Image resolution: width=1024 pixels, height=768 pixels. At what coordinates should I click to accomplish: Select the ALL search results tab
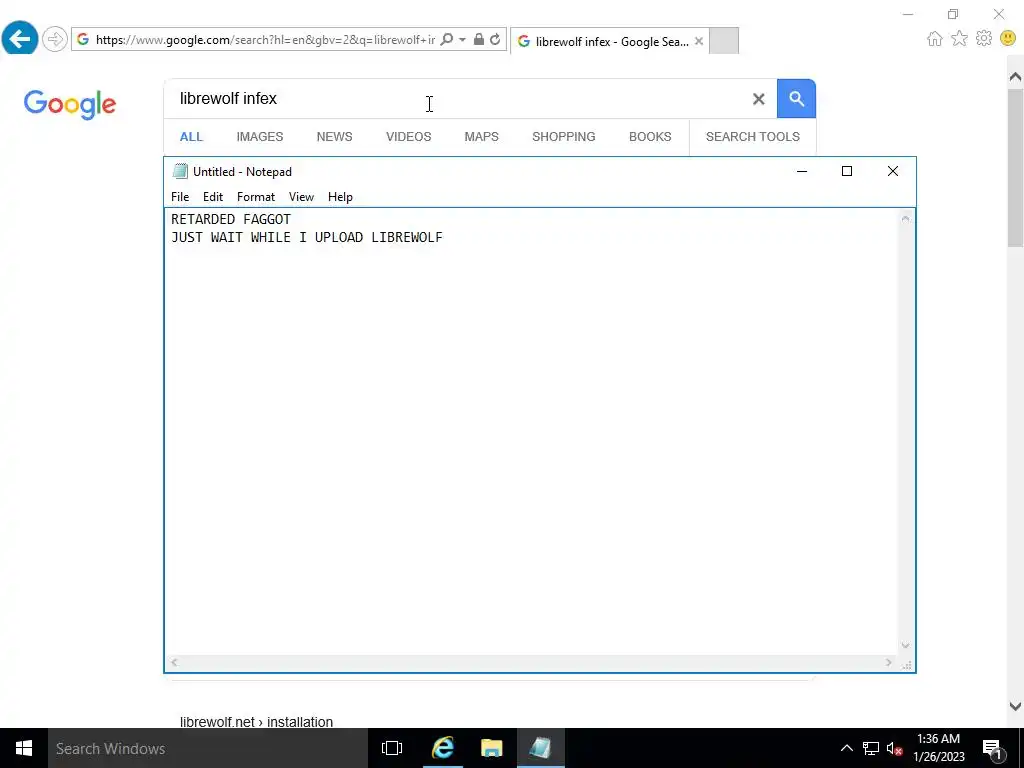(191, 136)
